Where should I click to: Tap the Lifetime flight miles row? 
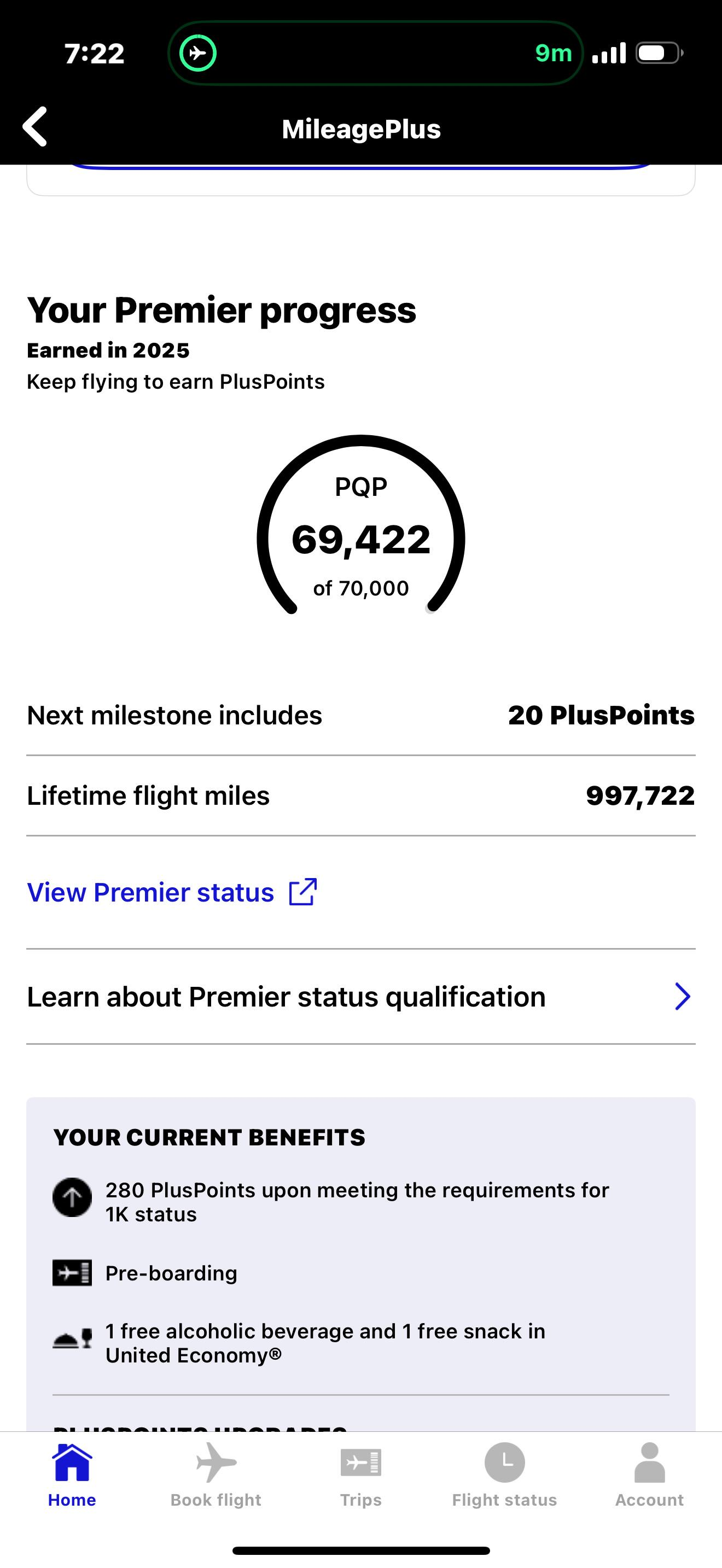pos(361,795)
